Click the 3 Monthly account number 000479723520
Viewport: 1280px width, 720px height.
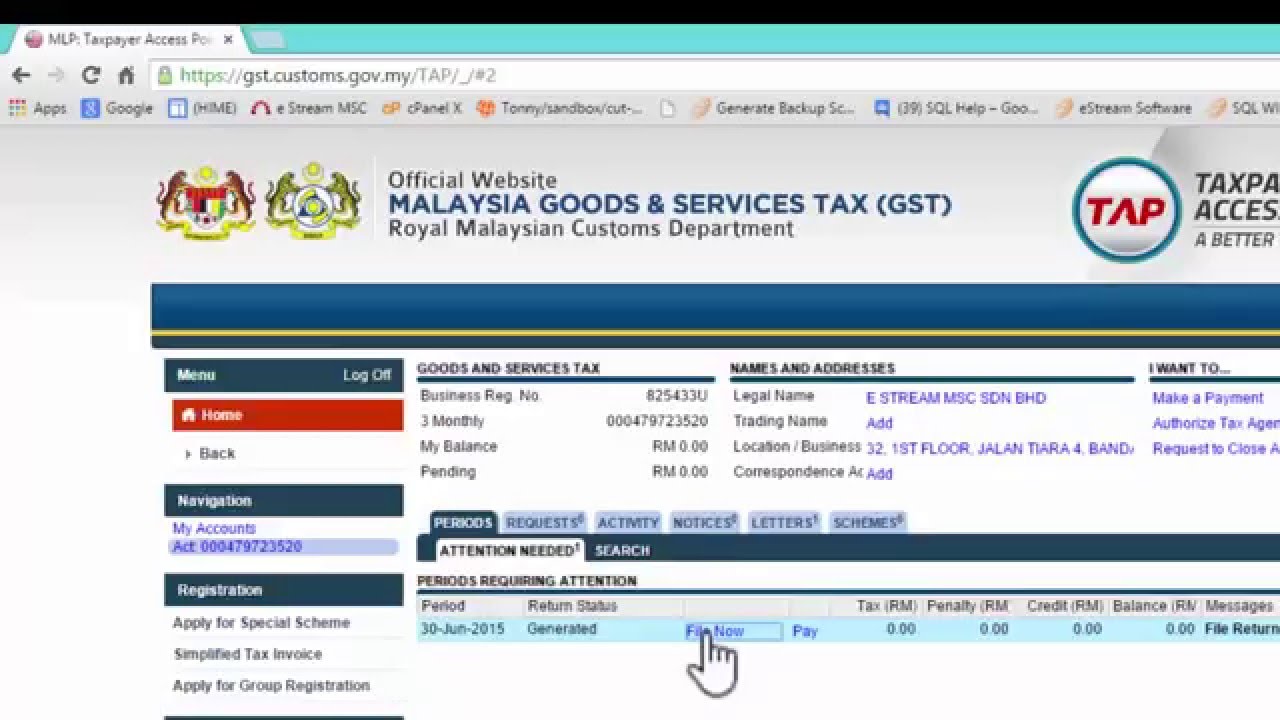coord(657,421)
